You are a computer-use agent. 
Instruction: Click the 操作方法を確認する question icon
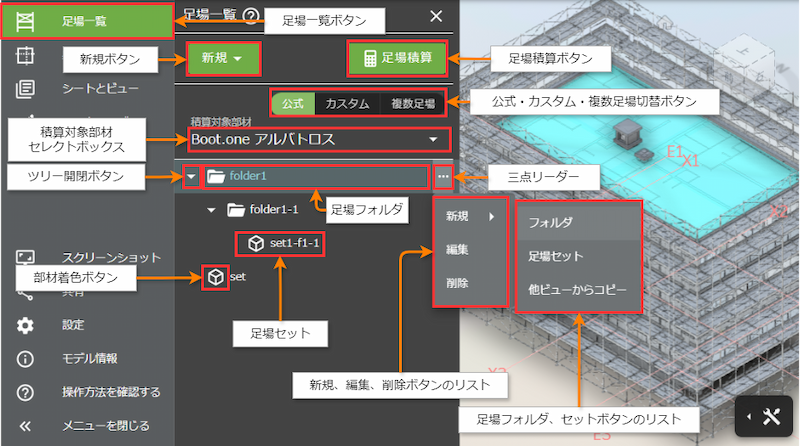tap(25, 392)
